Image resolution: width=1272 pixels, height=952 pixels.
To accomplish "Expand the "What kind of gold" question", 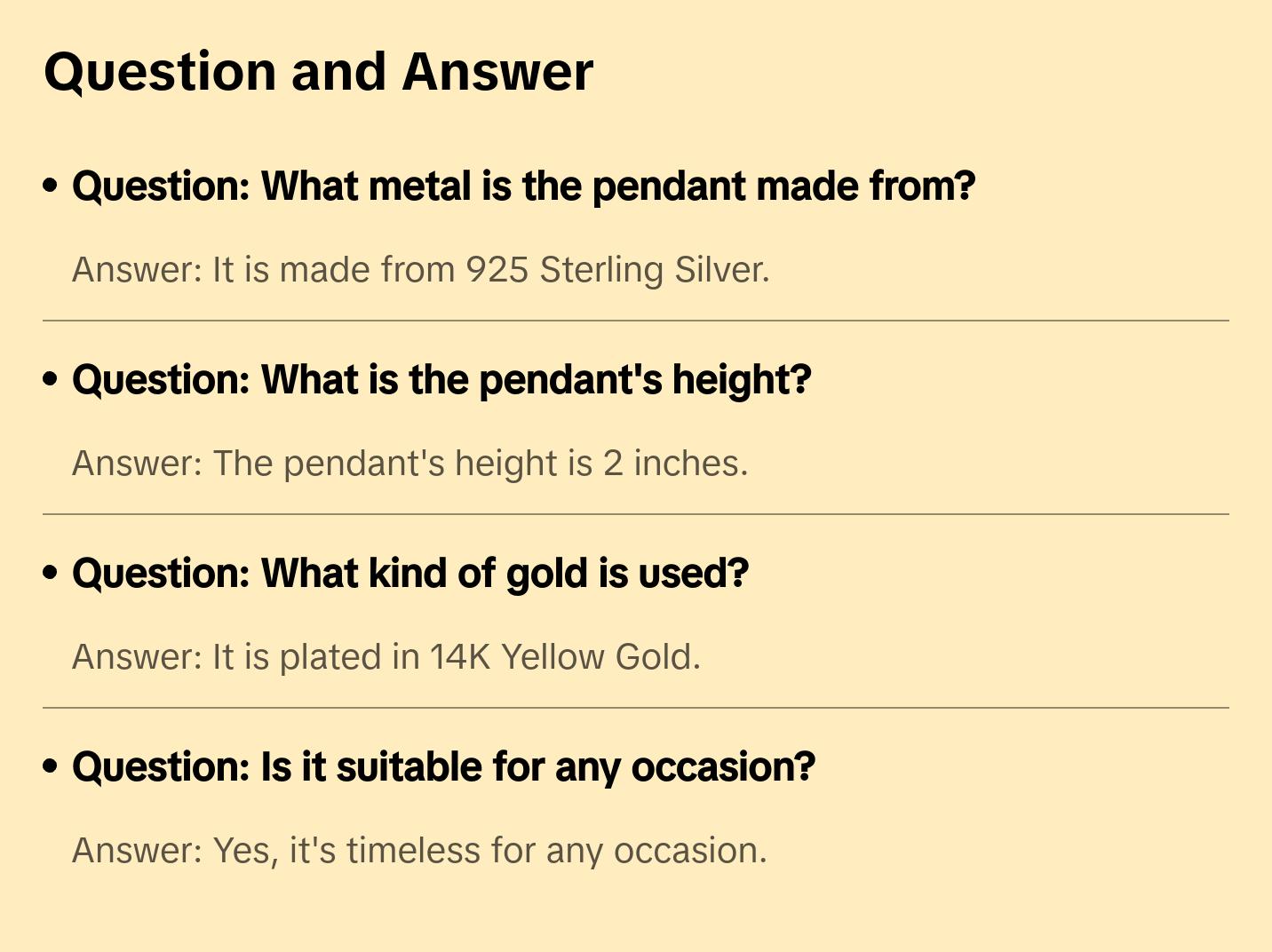I will [x=410, y=574].
